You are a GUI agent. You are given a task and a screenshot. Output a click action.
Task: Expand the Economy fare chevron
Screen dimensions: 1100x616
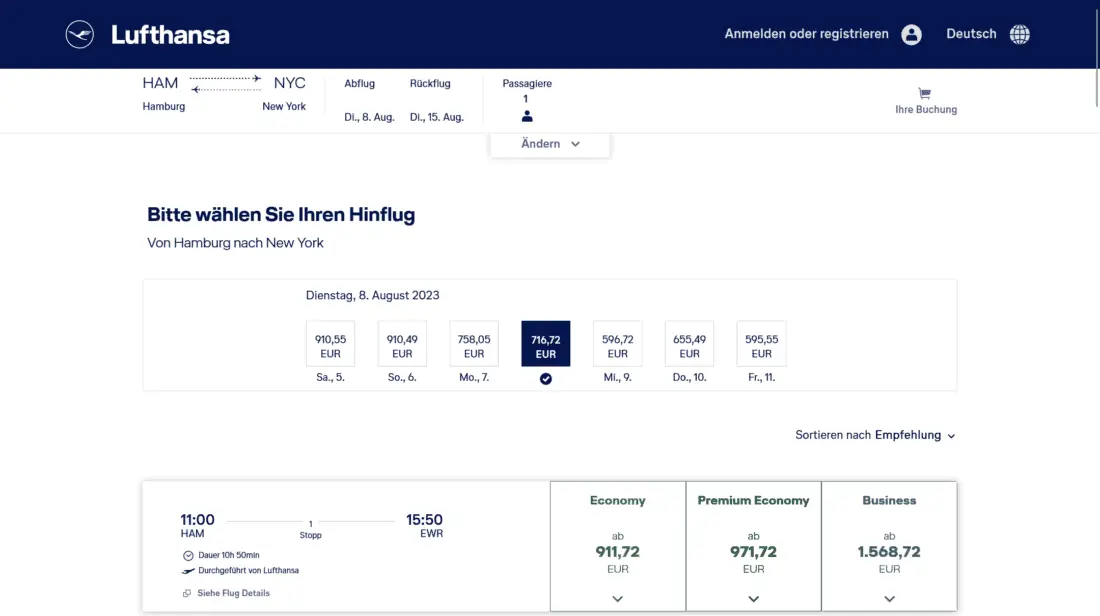[x=617, y=598]
